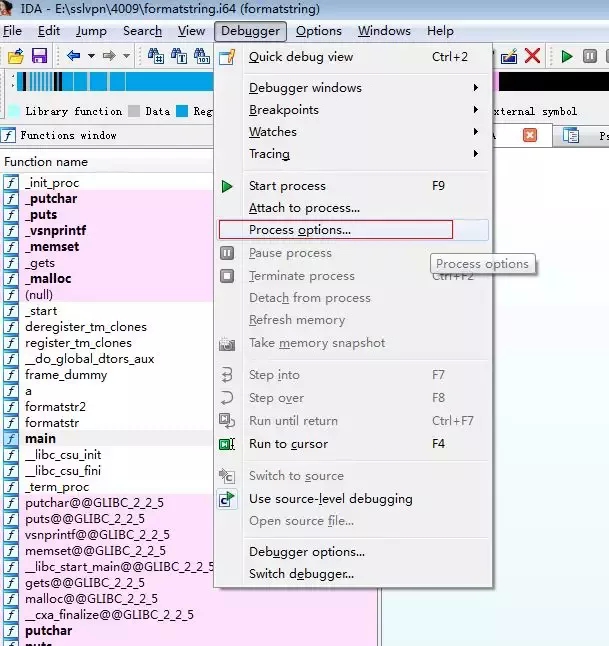Choose Attach to process... menu entry
Viewport: 609px width, 646px height.
tap(354, 208)
